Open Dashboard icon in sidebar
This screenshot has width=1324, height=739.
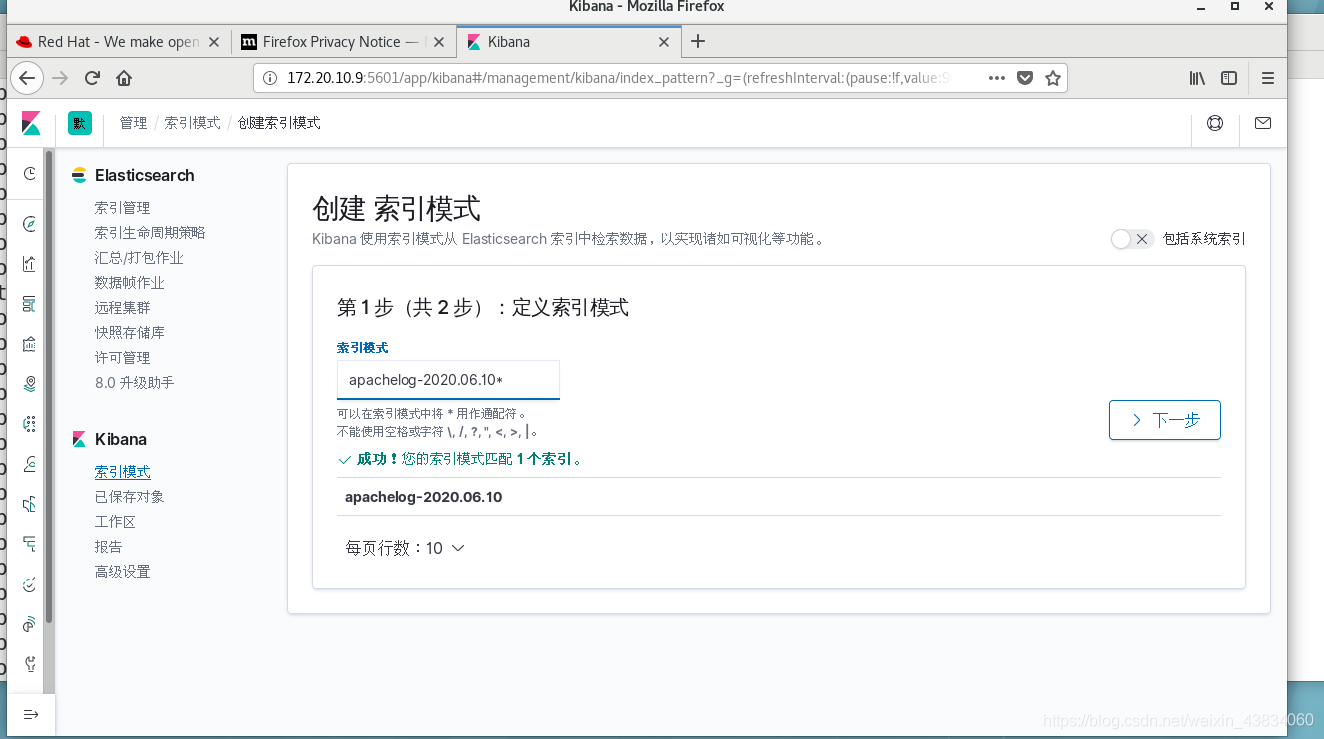(30, 304)
